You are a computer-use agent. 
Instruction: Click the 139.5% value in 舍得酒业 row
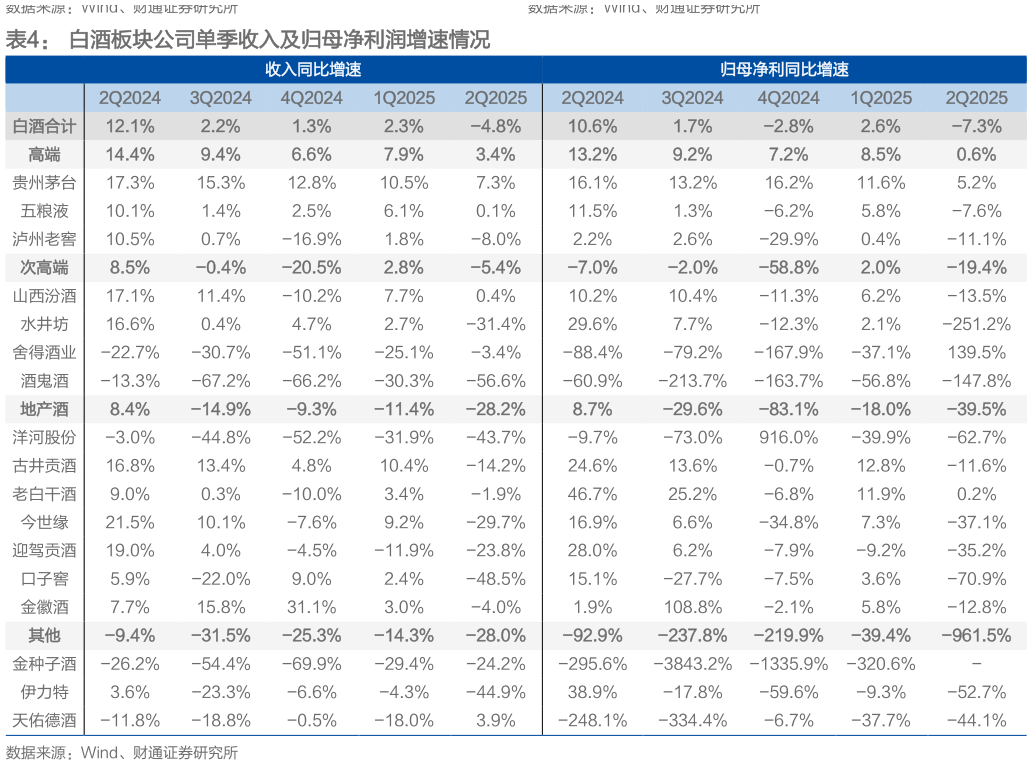pyautogui.click(x=976, y=352)
